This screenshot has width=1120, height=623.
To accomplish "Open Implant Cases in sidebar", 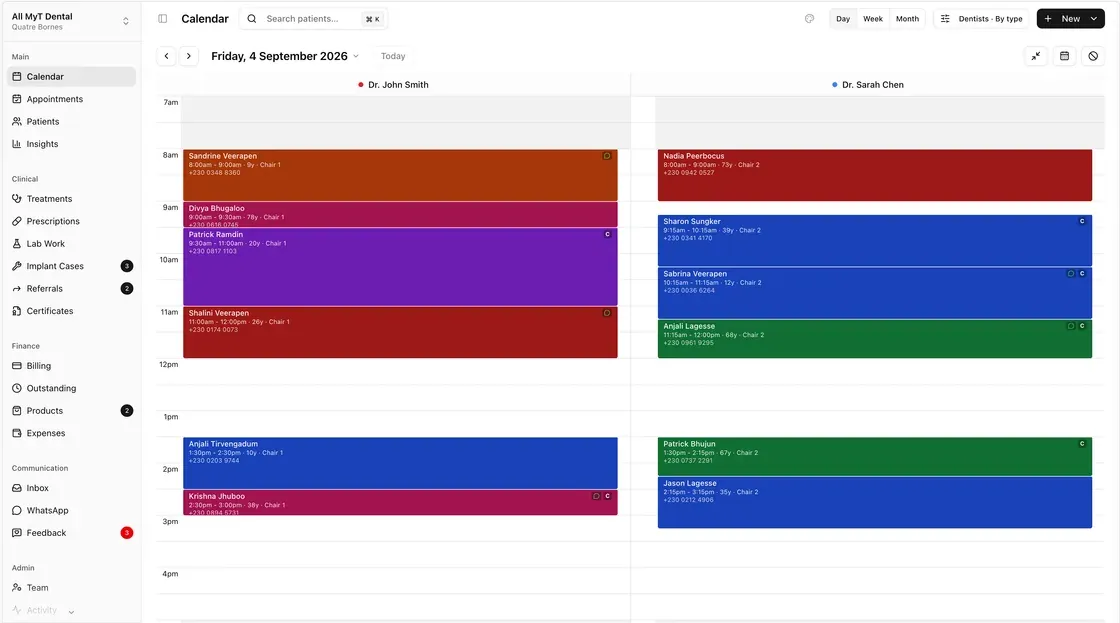I will coord(71,266).
